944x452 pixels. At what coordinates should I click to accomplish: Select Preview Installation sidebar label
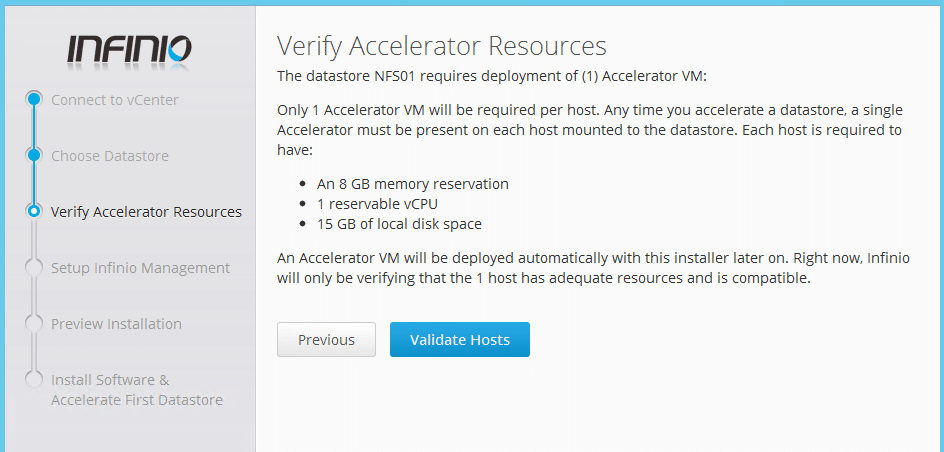pyautogui.click(x=116, y=324)
